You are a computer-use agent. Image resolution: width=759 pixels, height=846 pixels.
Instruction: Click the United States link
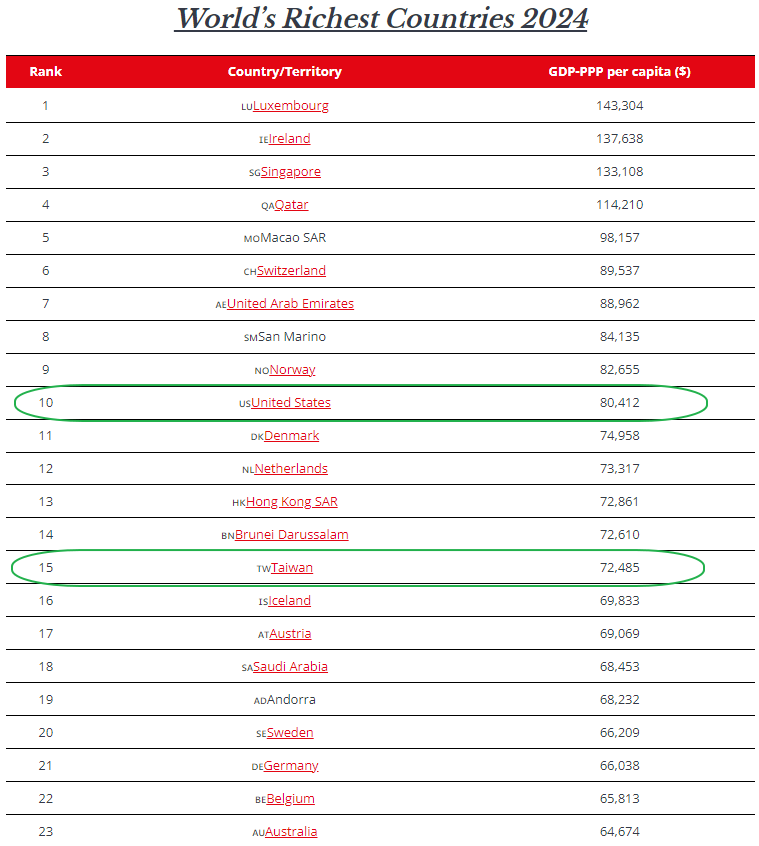pyautogui.click(x=290, y=403)
